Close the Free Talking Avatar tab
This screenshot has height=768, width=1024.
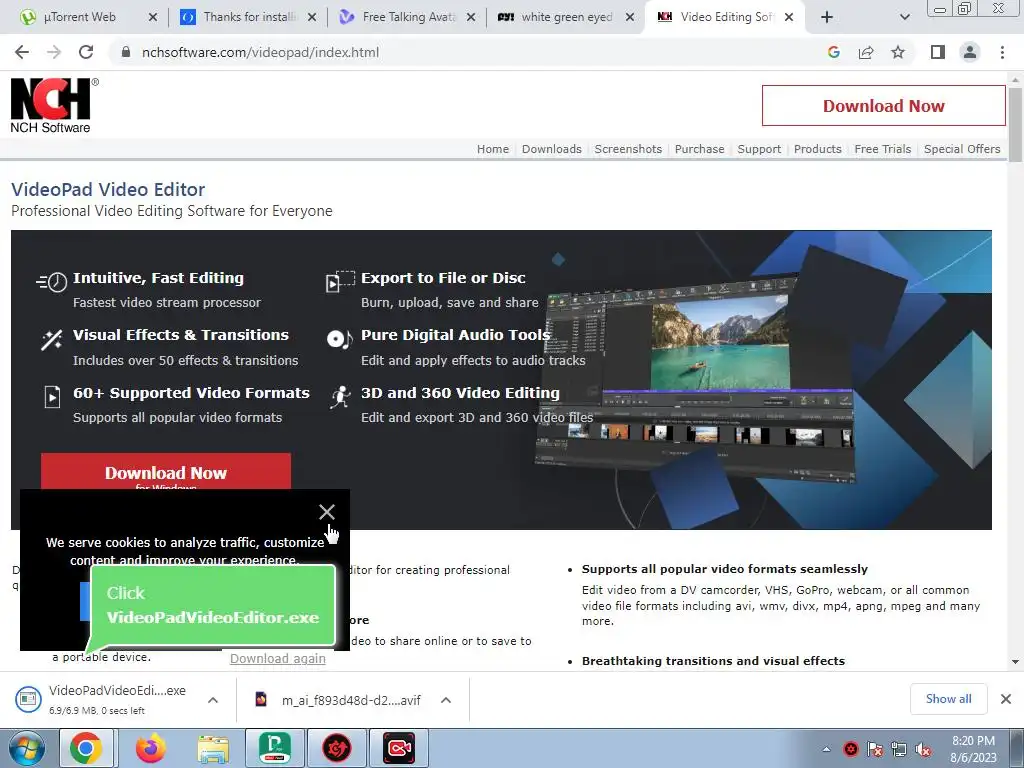tap(471, 17)
